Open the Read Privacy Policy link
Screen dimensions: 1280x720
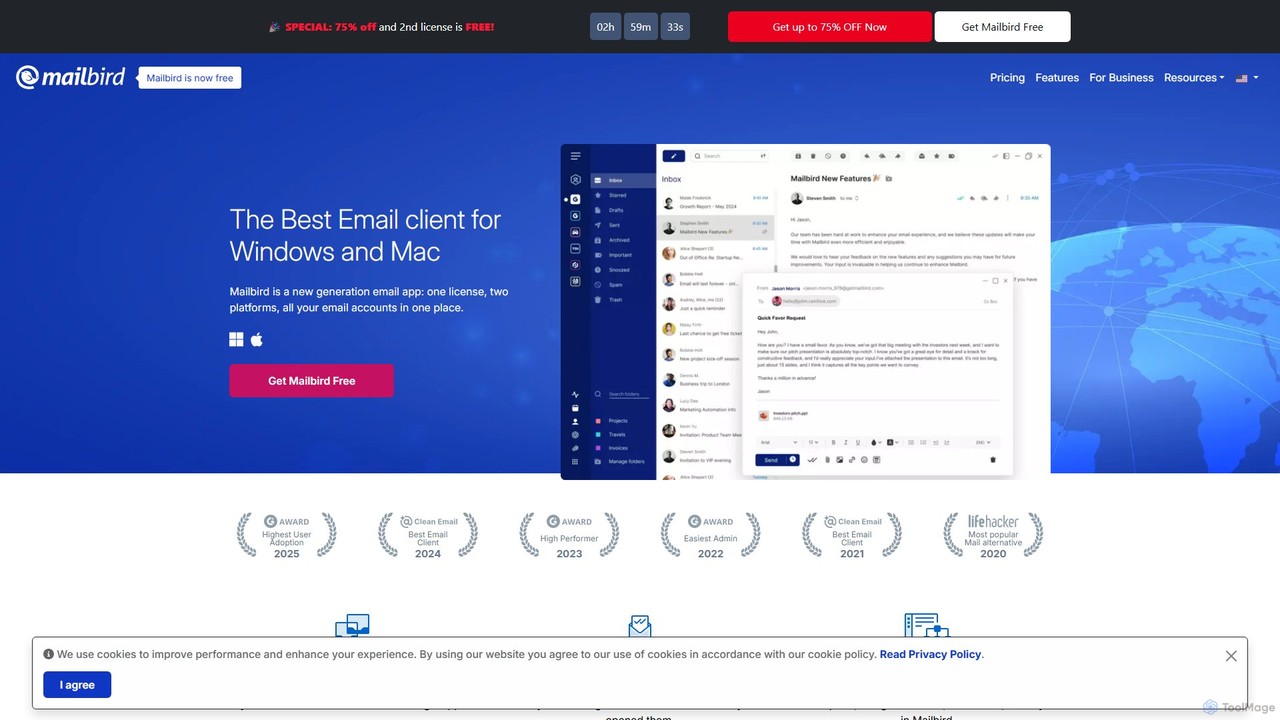point(930,654)
